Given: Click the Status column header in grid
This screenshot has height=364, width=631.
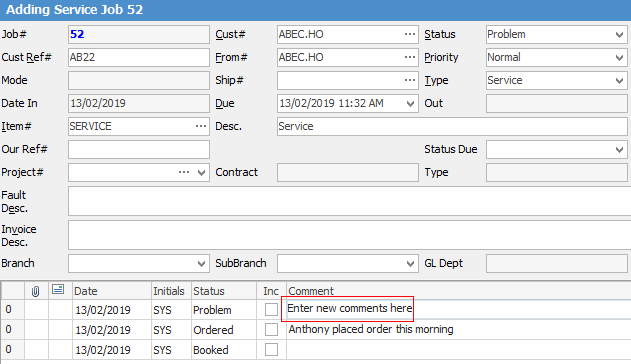Looking at the screenshot, I should point(224,291).
